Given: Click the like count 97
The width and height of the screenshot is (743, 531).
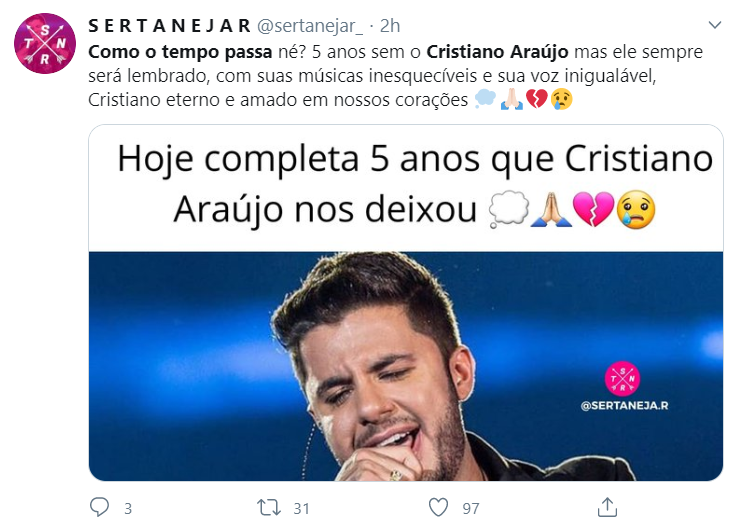Looking at the screenshot, I should [471, 508].
